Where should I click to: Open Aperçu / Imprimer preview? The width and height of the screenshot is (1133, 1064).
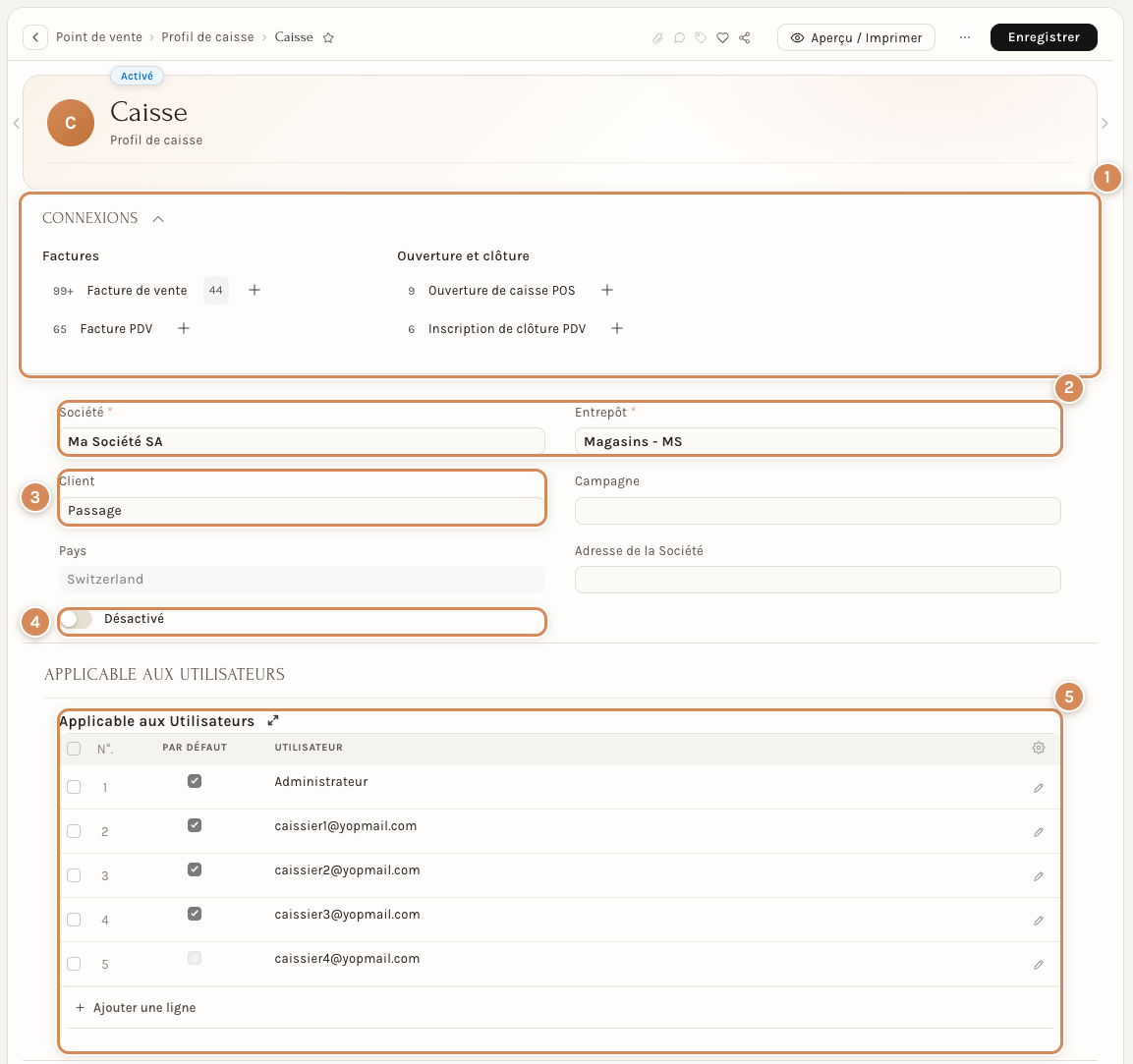click(856, 37)
